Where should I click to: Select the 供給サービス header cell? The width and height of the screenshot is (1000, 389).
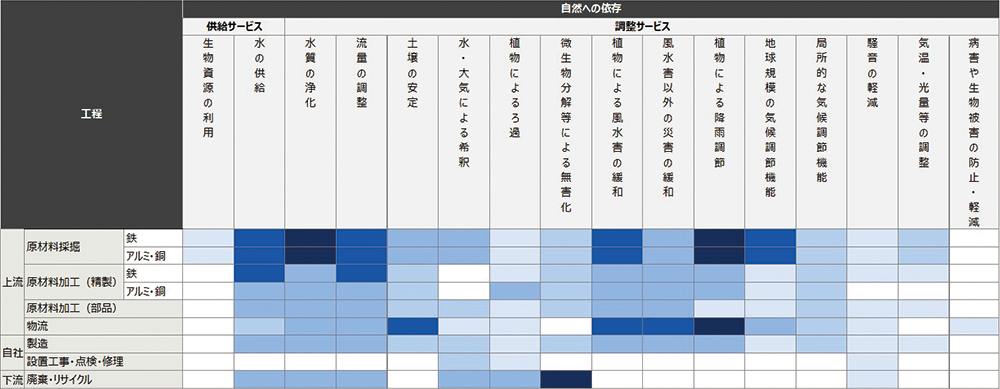point(233,27)
